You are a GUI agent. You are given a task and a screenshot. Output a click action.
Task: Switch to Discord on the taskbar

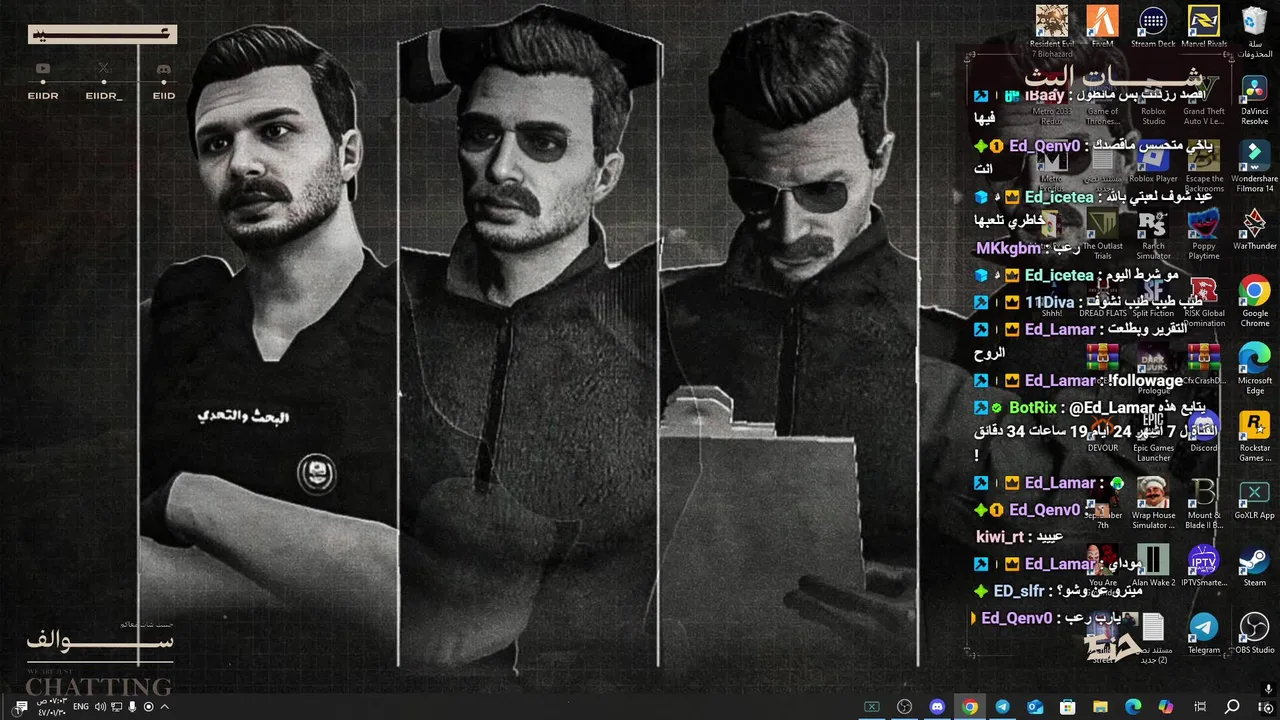937,706
